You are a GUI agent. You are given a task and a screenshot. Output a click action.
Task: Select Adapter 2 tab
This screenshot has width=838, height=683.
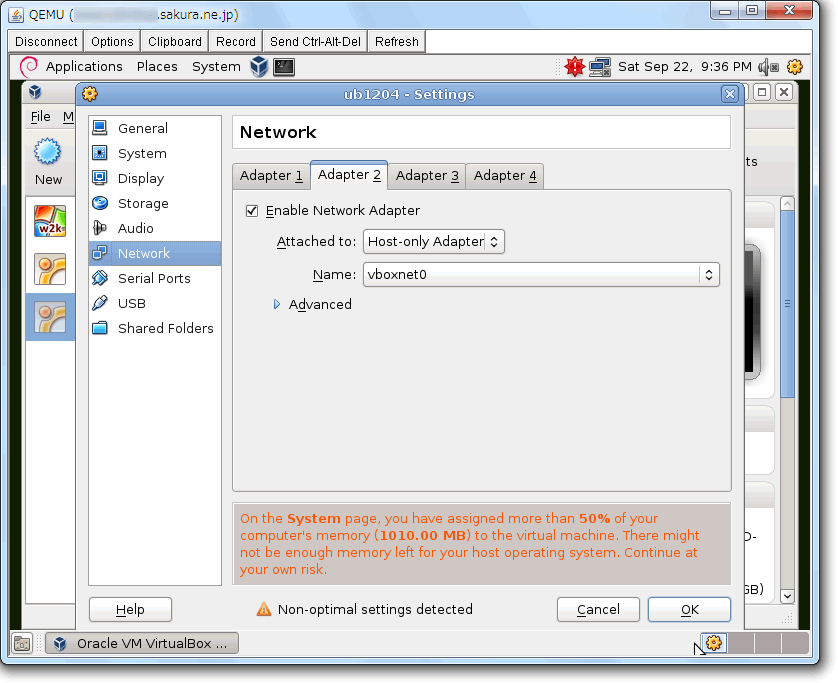tap(349, 175)
